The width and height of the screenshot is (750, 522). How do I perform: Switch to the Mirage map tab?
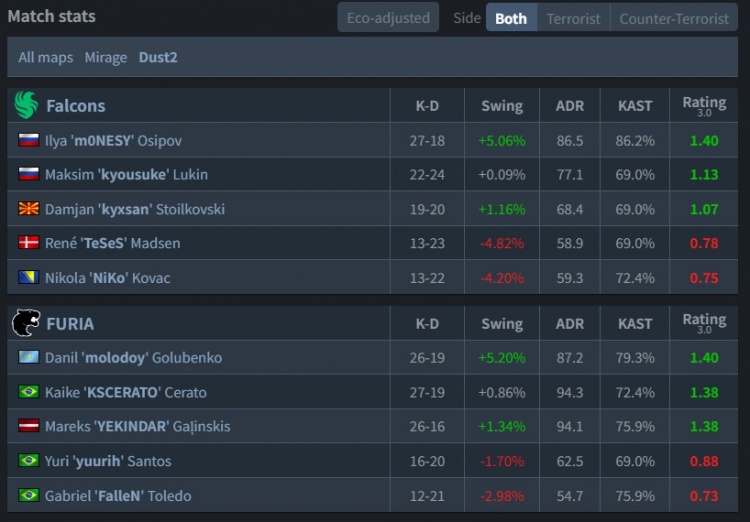(106, 57)
